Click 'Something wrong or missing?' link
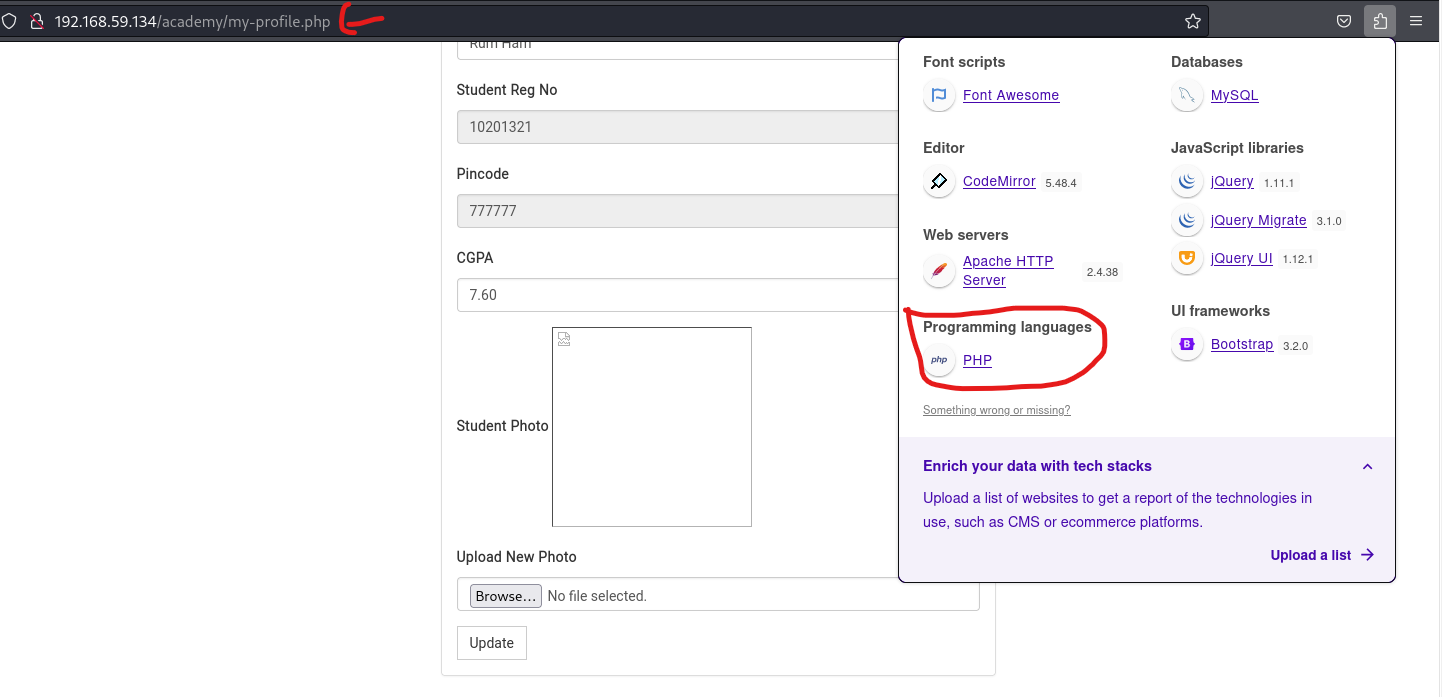Image resolution: width=1442 pixels, height=697 pixels. tap(997, 410)
